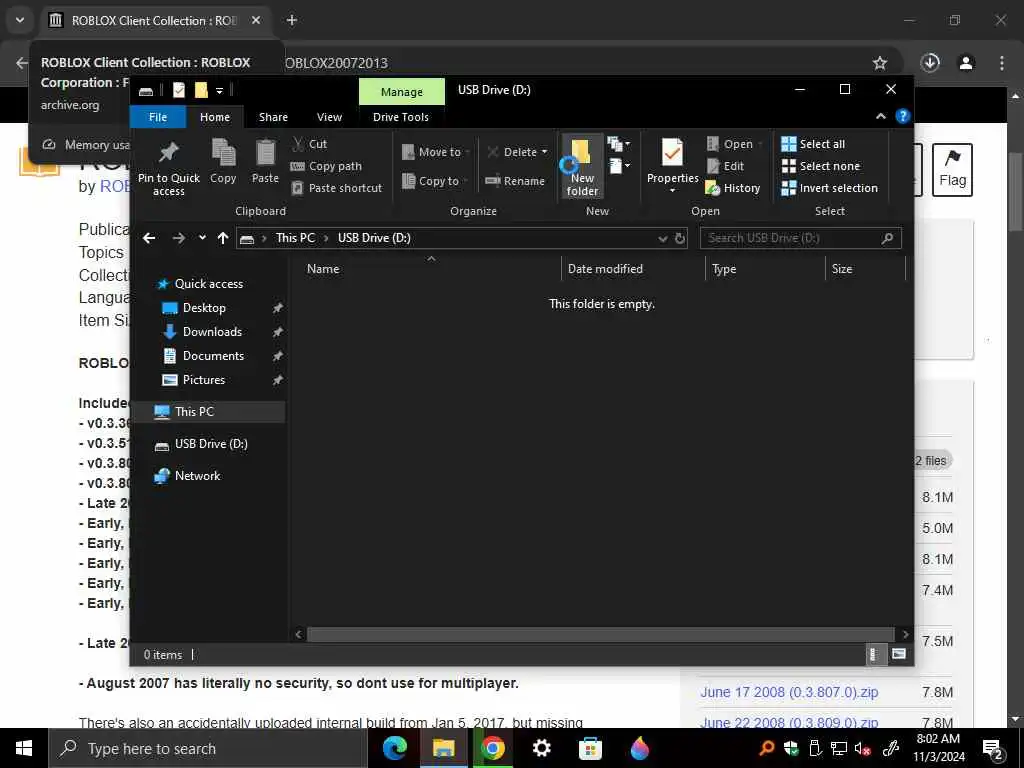The height and width of the screenshot is (768, 1024).
Task: Expand the Delete dropdown arrow
Action: pos(544,152)
